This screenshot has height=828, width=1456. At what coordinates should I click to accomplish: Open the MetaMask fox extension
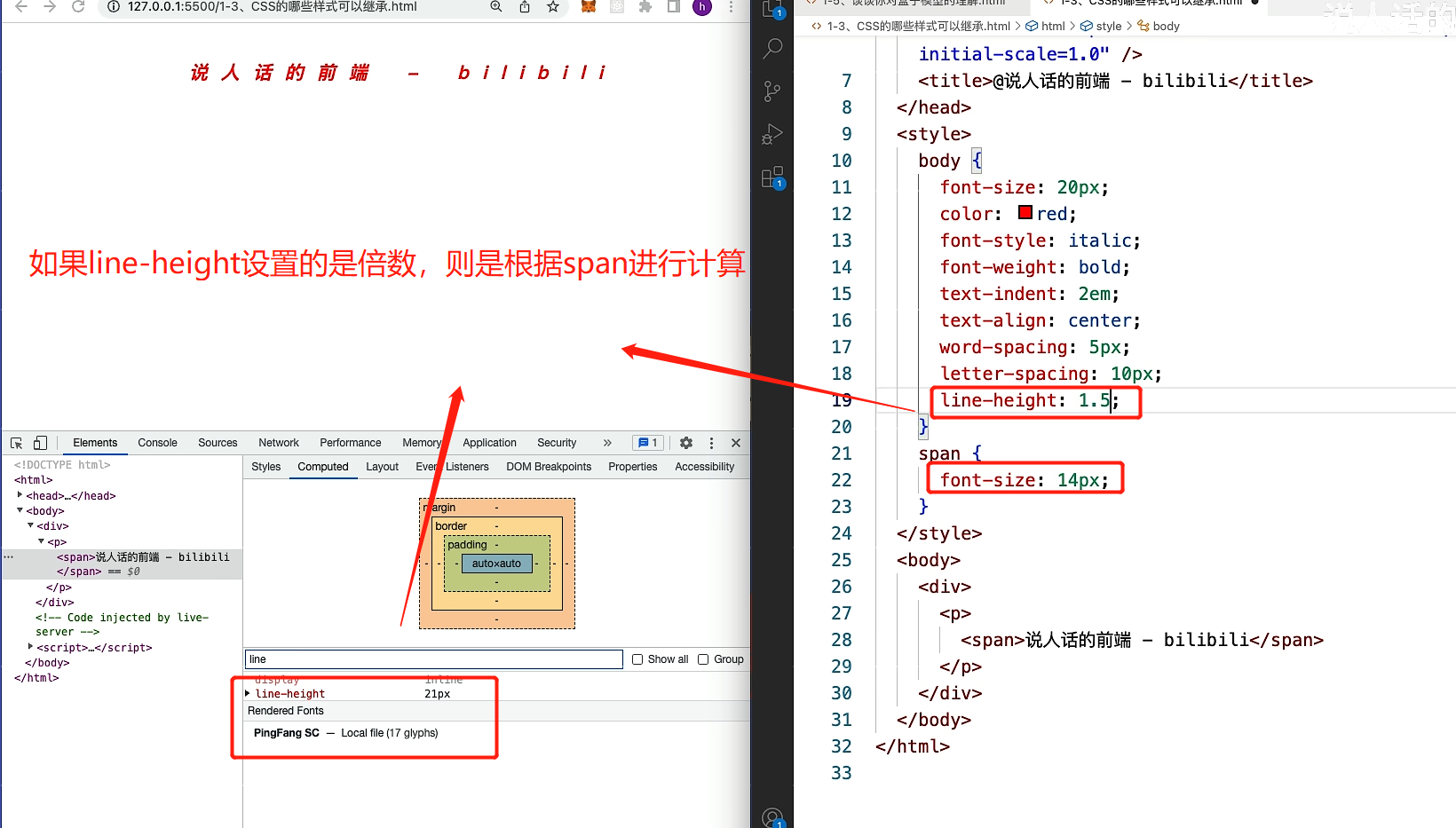pos(589,6)
